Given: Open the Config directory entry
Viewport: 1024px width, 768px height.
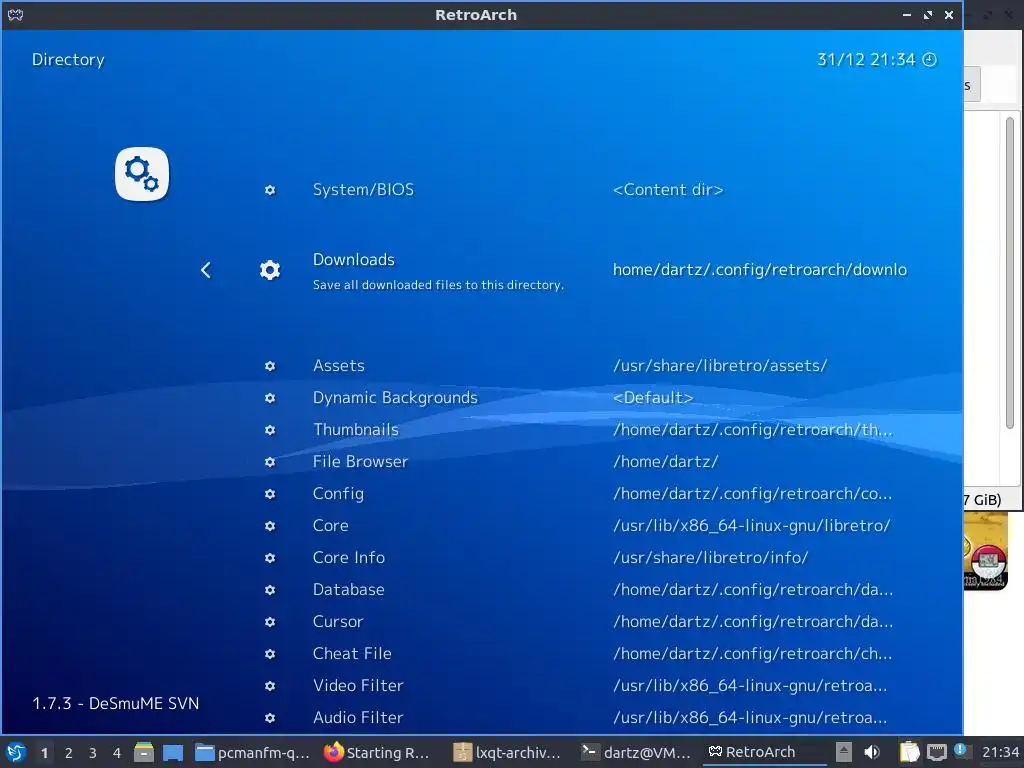Looking at the screenshot, I should click(x=338, y=494).
